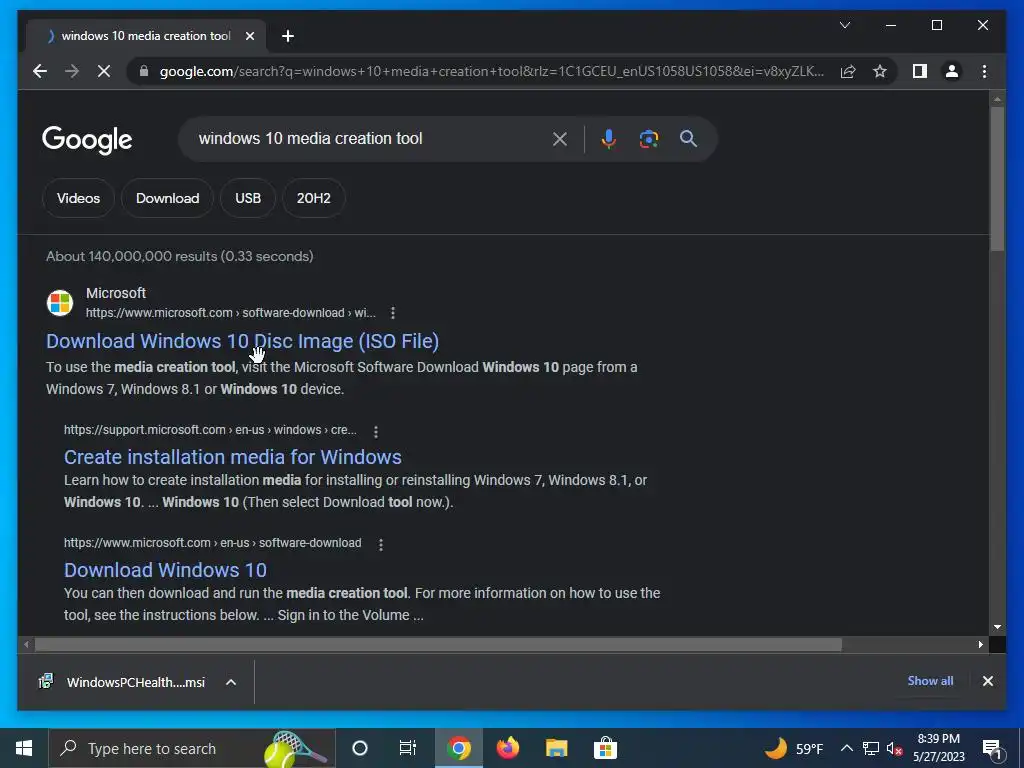Go to Google homepage via logo

tap(87, 140)
